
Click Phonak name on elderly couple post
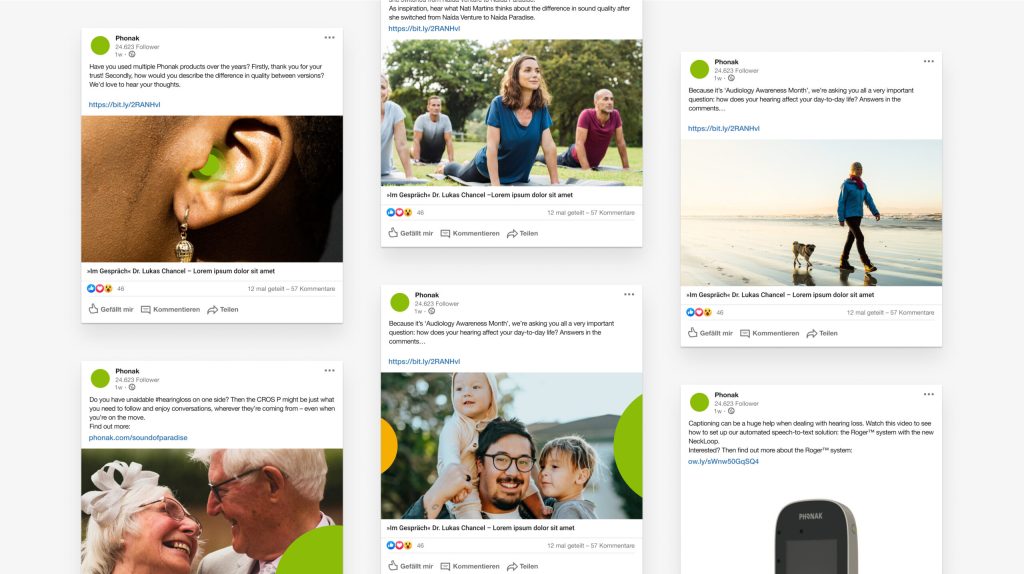point(127,371)
